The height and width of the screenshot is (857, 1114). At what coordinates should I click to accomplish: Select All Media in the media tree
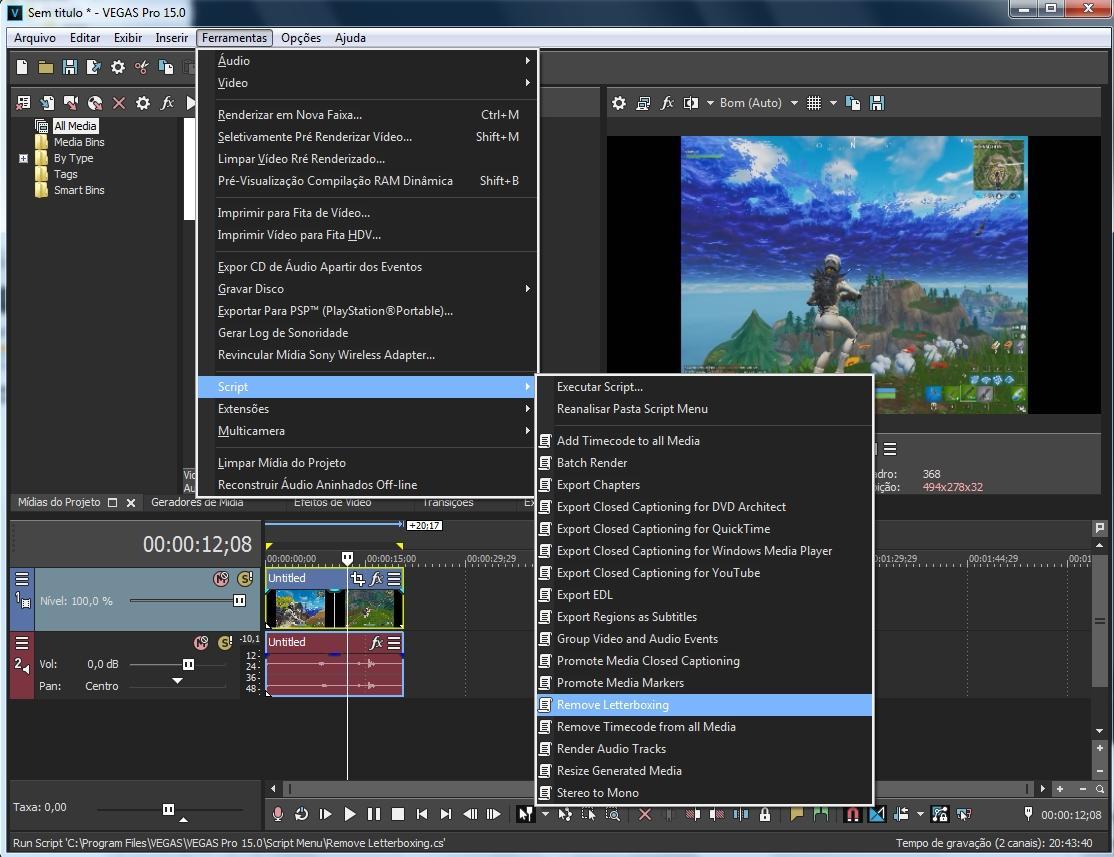[75, 126]
